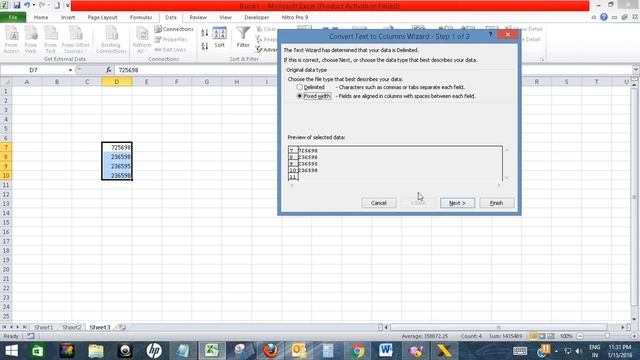Open the Windows Start button
The image size is (640, 360).
(x=11, y=351)
